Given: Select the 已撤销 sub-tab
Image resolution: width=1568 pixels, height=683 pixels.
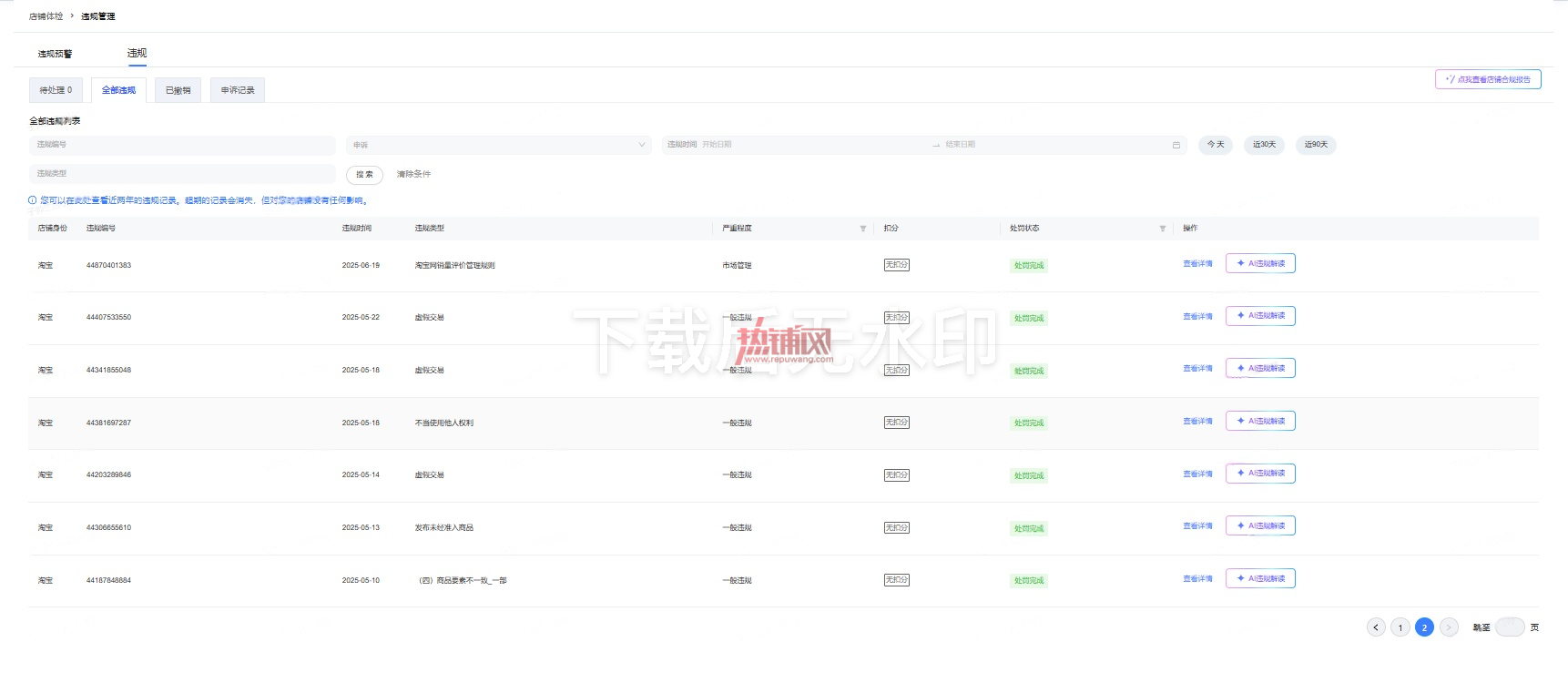Looking at the screenshot, I should (x=178, y=90).
